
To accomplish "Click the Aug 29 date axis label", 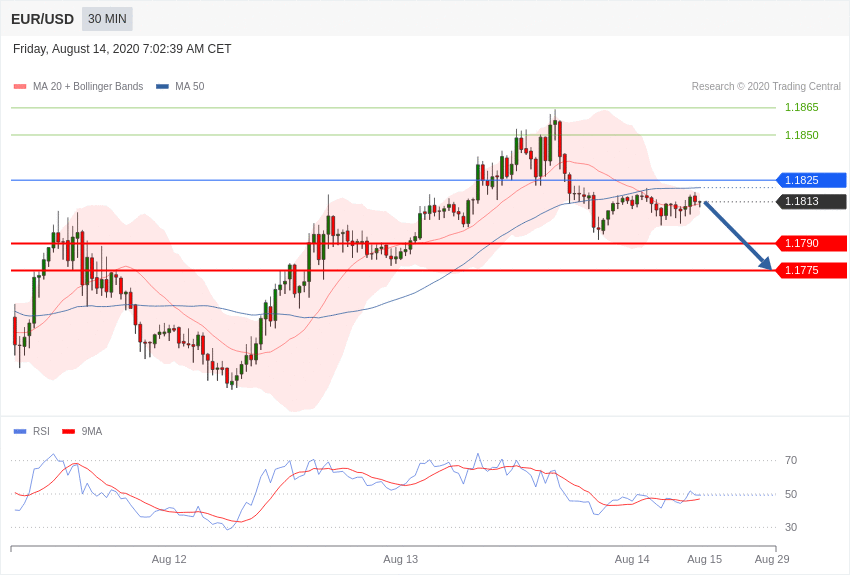I will (x=772, y=559).
